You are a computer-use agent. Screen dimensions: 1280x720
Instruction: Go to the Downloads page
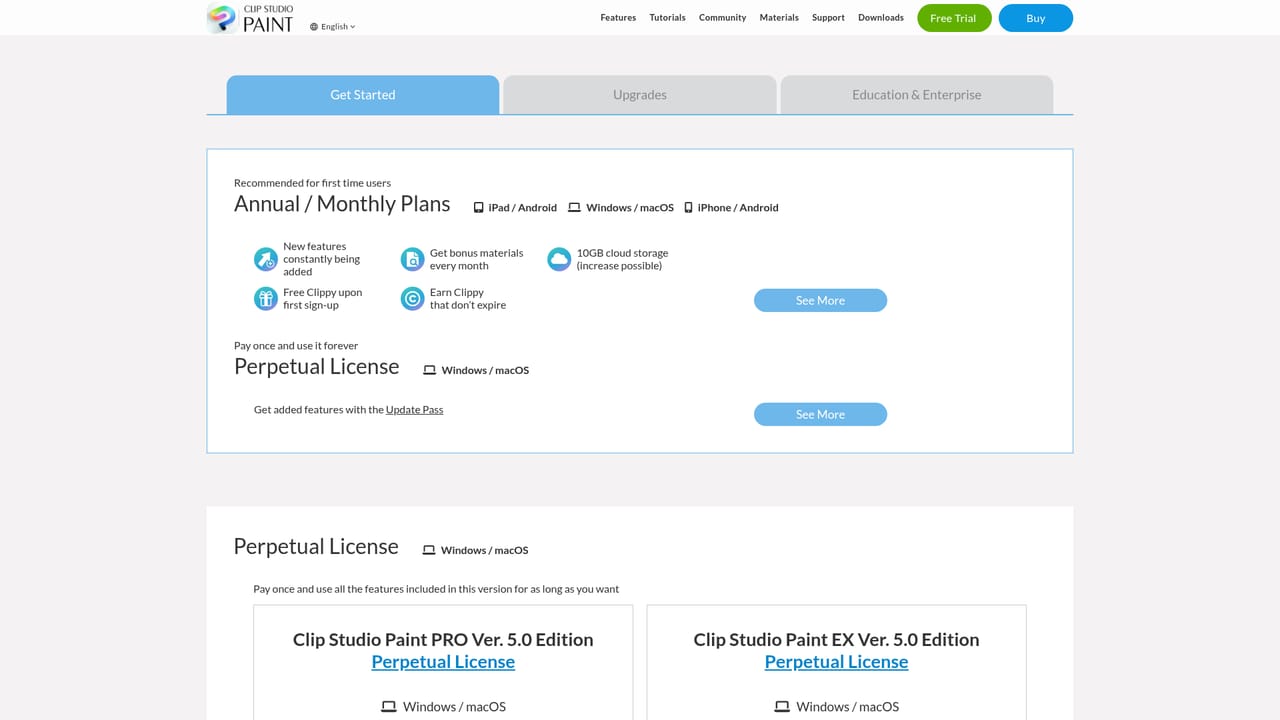pyautogui.click(x=881, y=18)
